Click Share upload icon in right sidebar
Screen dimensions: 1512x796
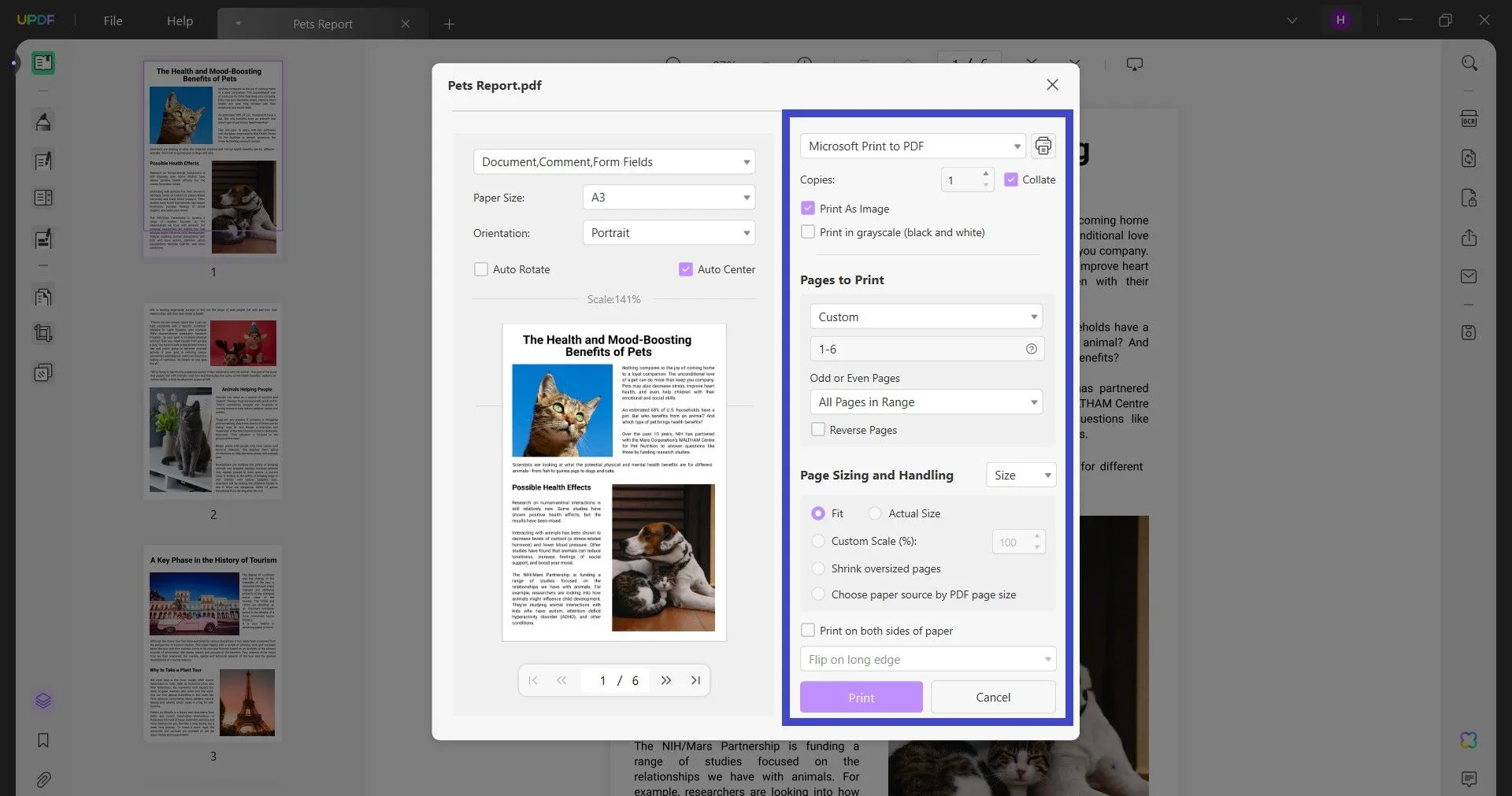1469,237
